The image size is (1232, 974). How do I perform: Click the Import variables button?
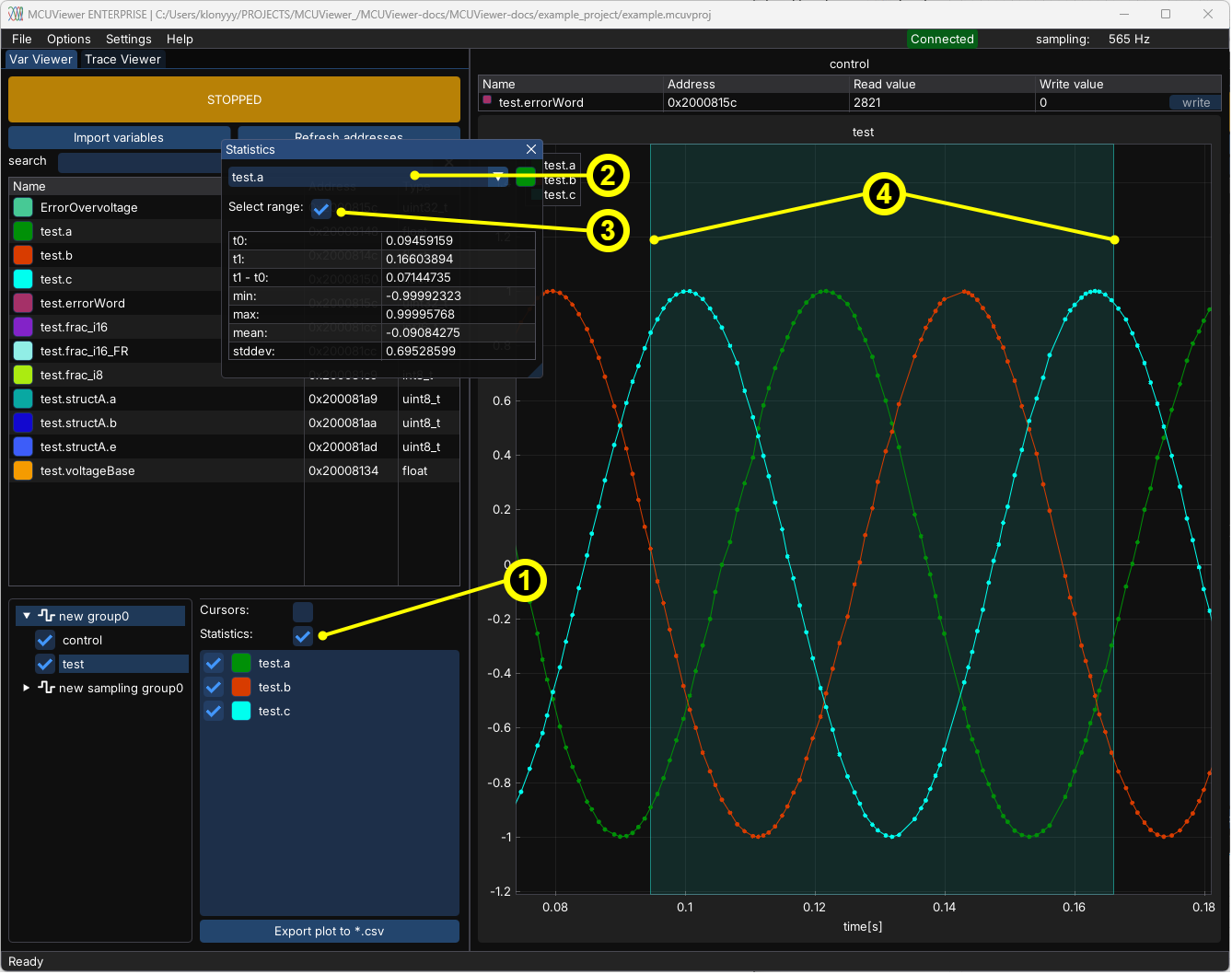tap(119, 137)
